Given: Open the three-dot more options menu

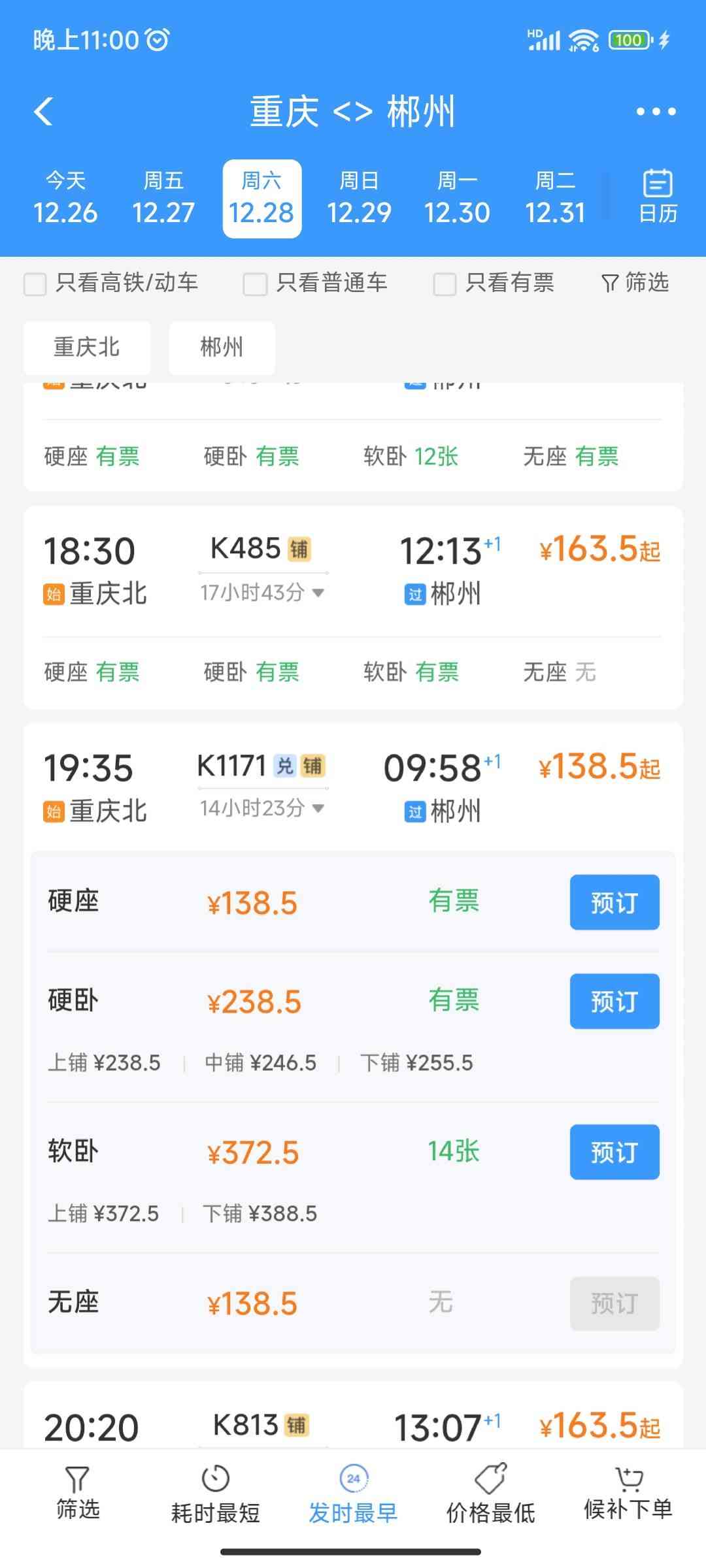Looking at the screenshot, I should pyautogui.click(x=656, y=112).
